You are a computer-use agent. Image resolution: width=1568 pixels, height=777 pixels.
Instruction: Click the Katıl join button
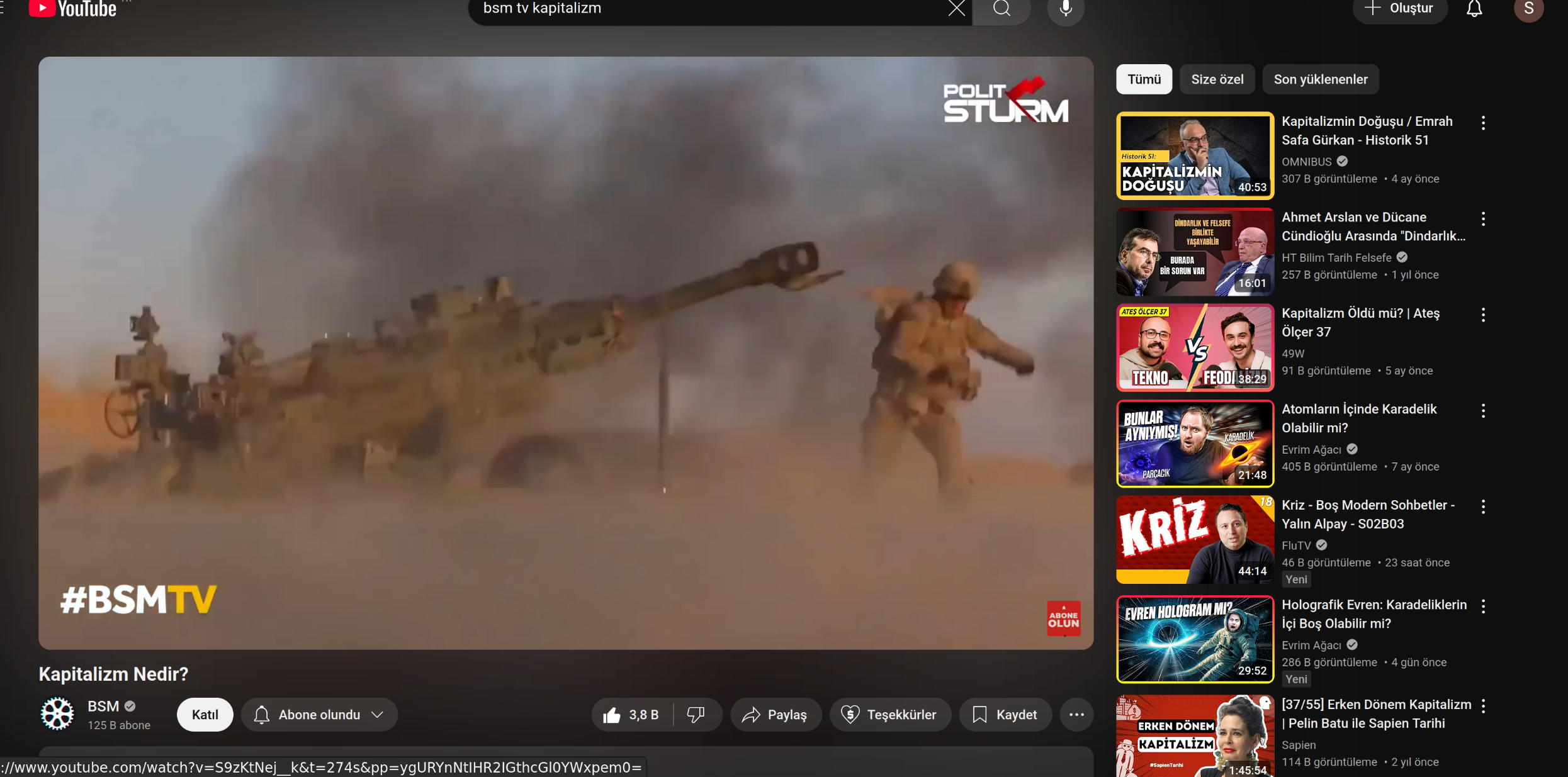pos(205,715)
